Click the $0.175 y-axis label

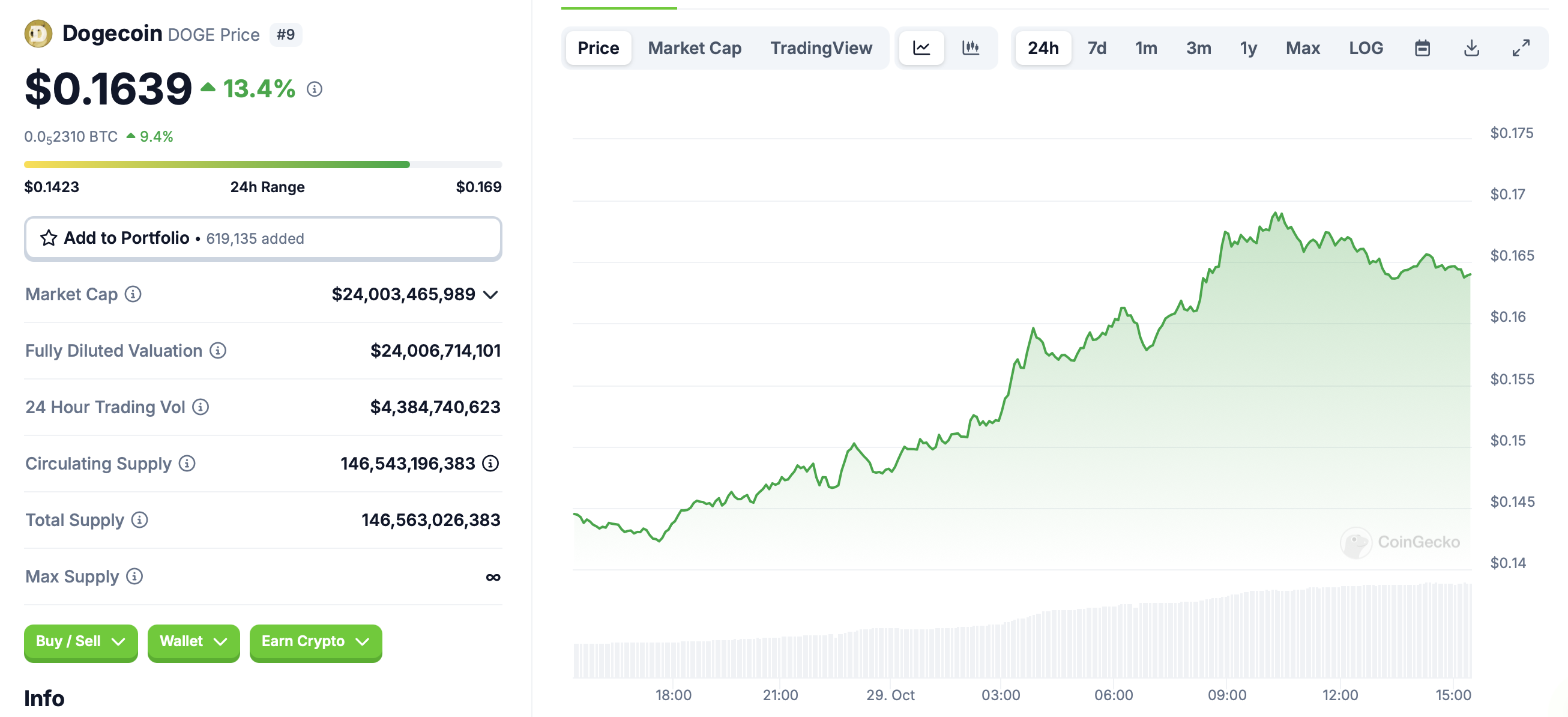(1512, 133)
